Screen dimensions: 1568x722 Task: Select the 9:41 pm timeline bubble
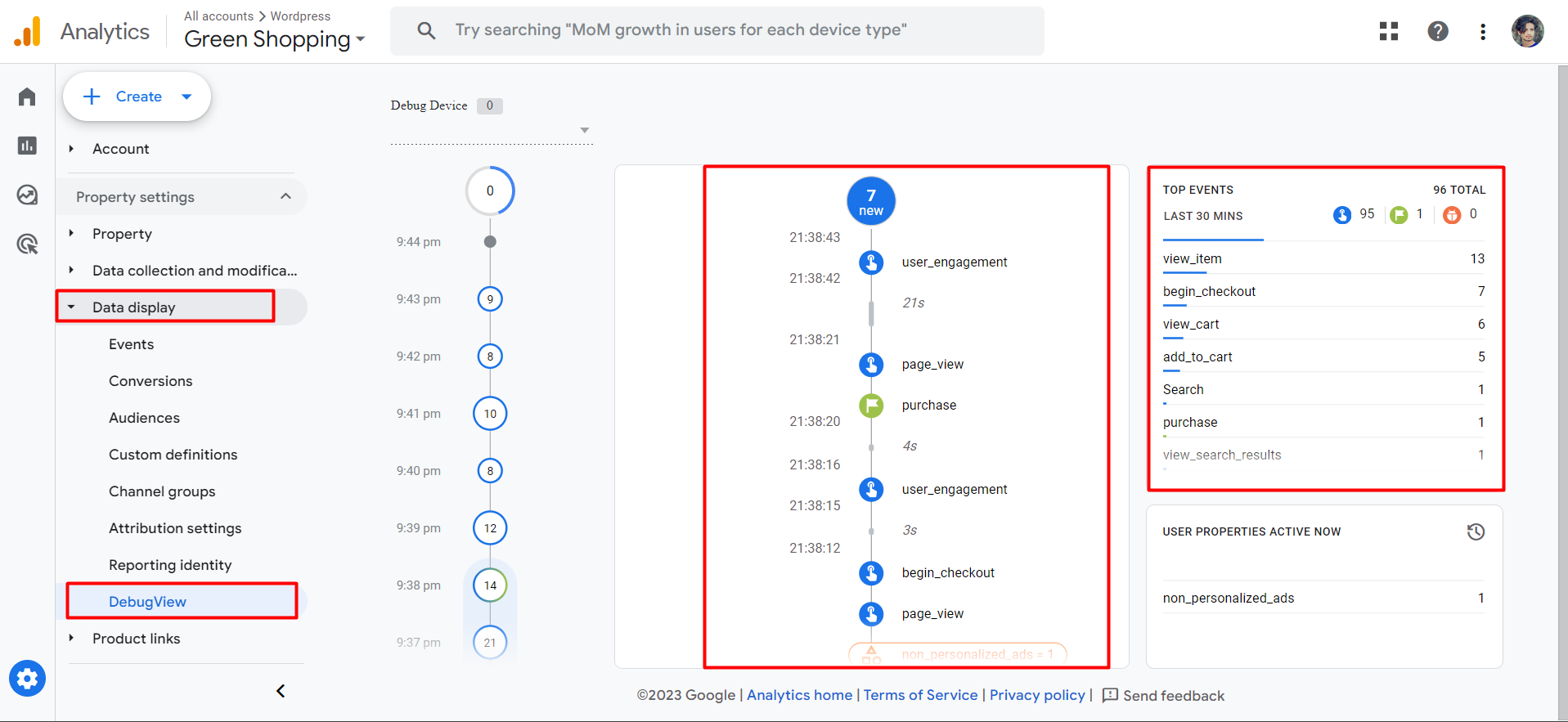click(x=490, y=414)
